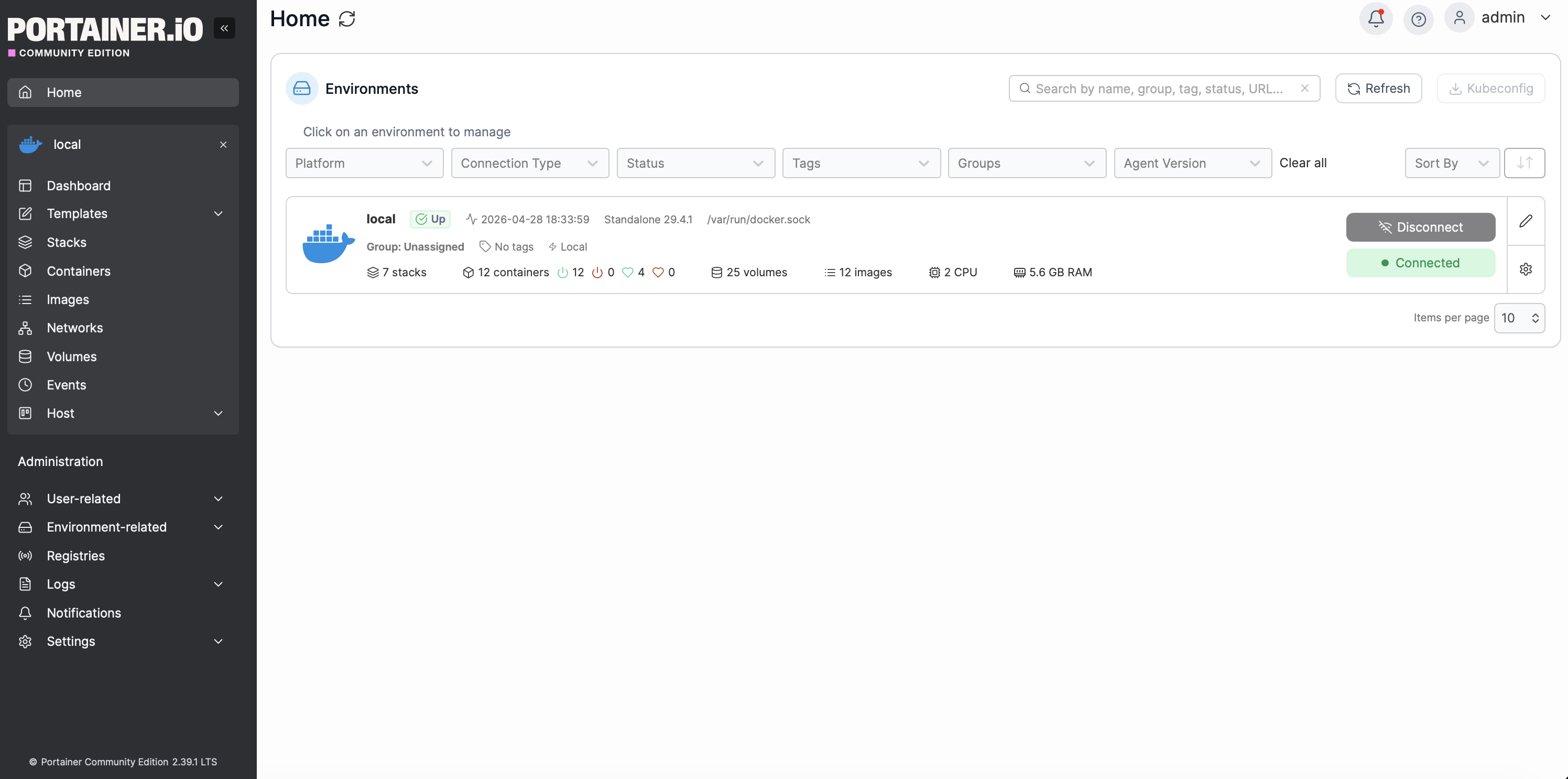Open Home in the sidebar
This screenshot has height=779, width=1568.
pyautogui.click(x=123, y=93)
